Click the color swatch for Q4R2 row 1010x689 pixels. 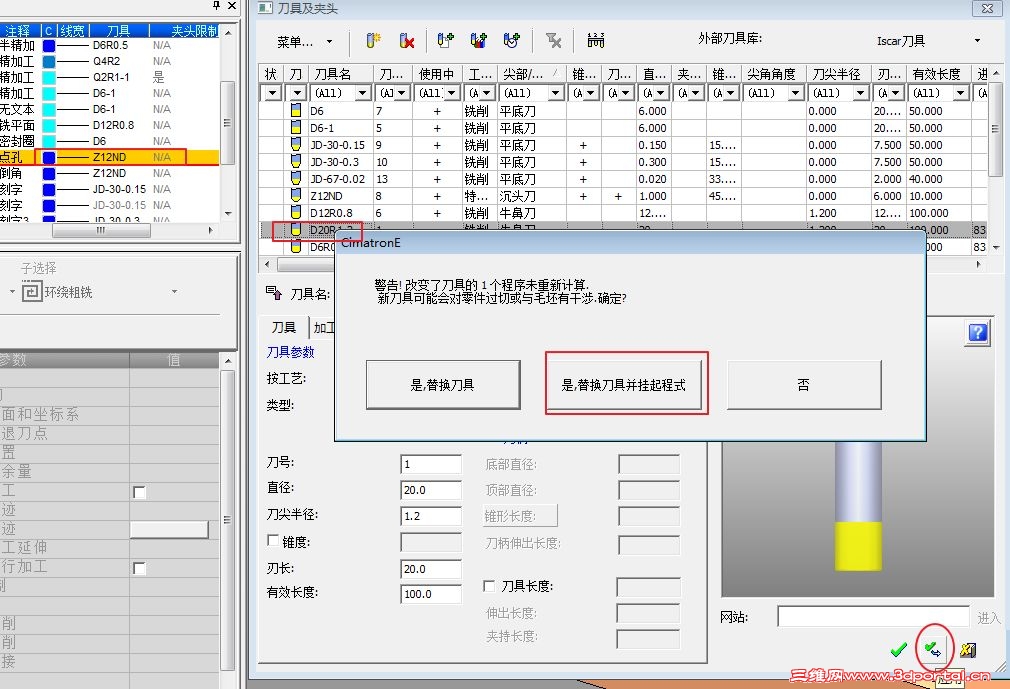49,62
